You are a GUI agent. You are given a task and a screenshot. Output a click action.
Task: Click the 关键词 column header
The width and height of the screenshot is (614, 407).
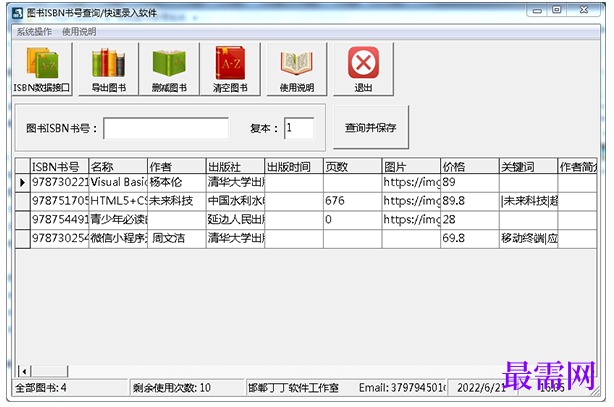click(528, 167)
